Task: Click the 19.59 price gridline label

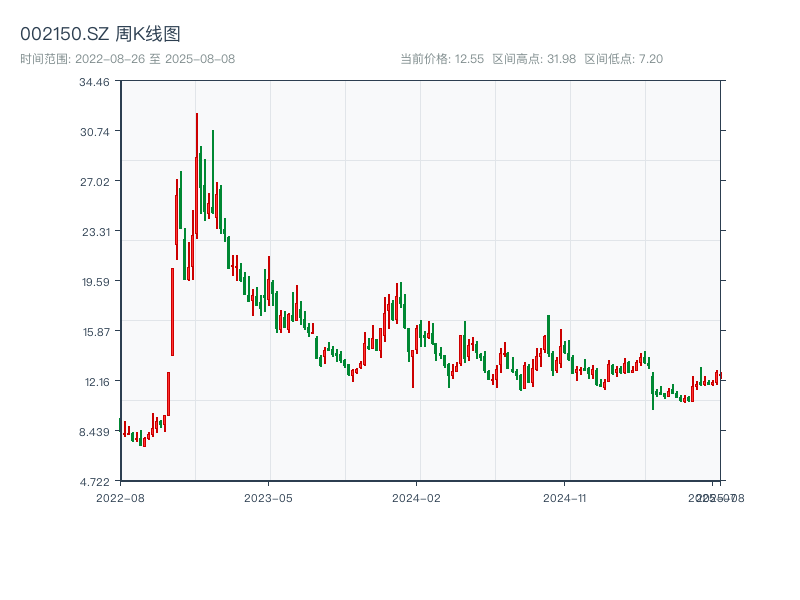Action: click(95, 283)
